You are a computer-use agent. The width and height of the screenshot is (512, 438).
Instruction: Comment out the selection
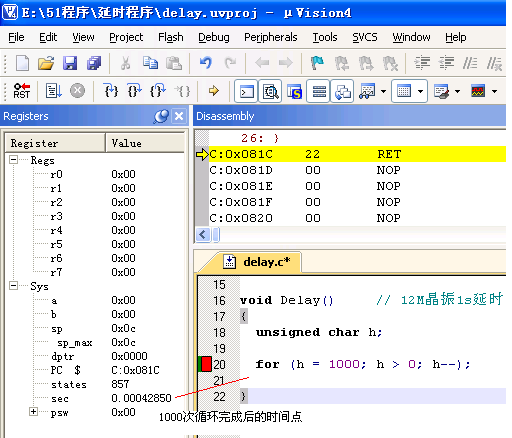(x=470, y=63)
